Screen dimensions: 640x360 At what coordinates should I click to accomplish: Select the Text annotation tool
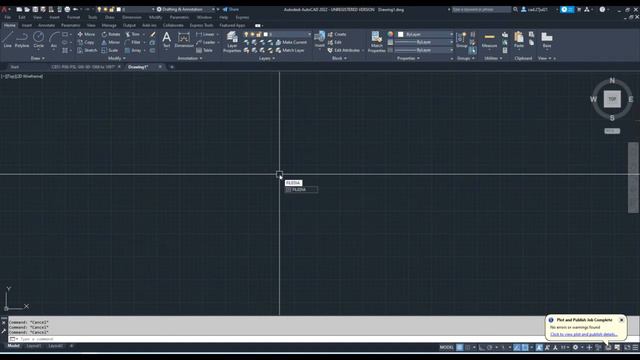coord(167,40)
